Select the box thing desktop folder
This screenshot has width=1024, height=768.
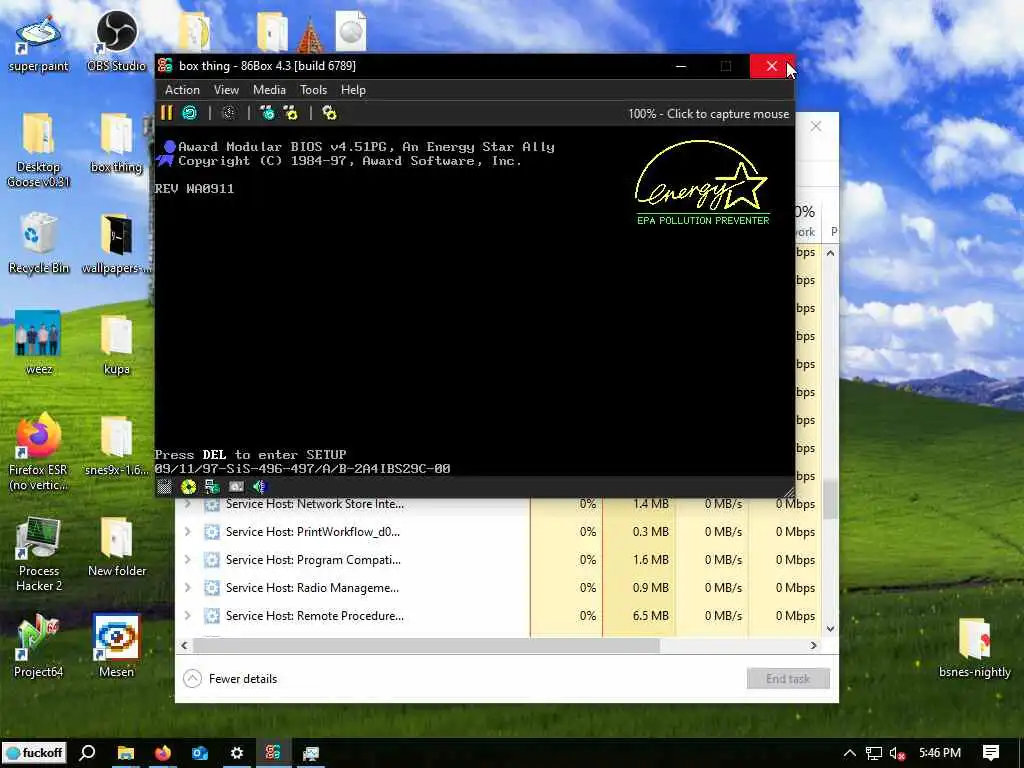point(116,144)
